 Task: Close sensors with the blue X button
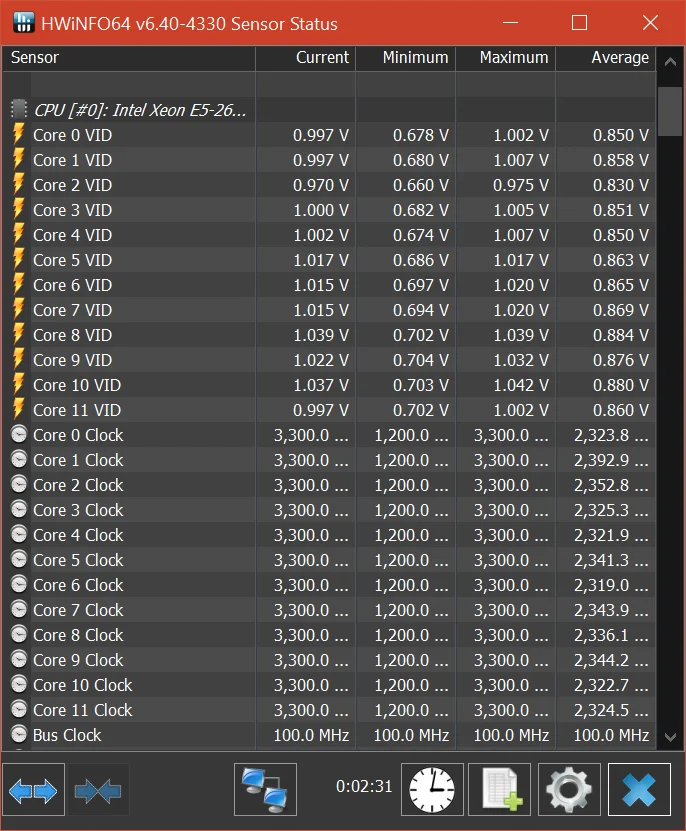(x=639, y=790)
